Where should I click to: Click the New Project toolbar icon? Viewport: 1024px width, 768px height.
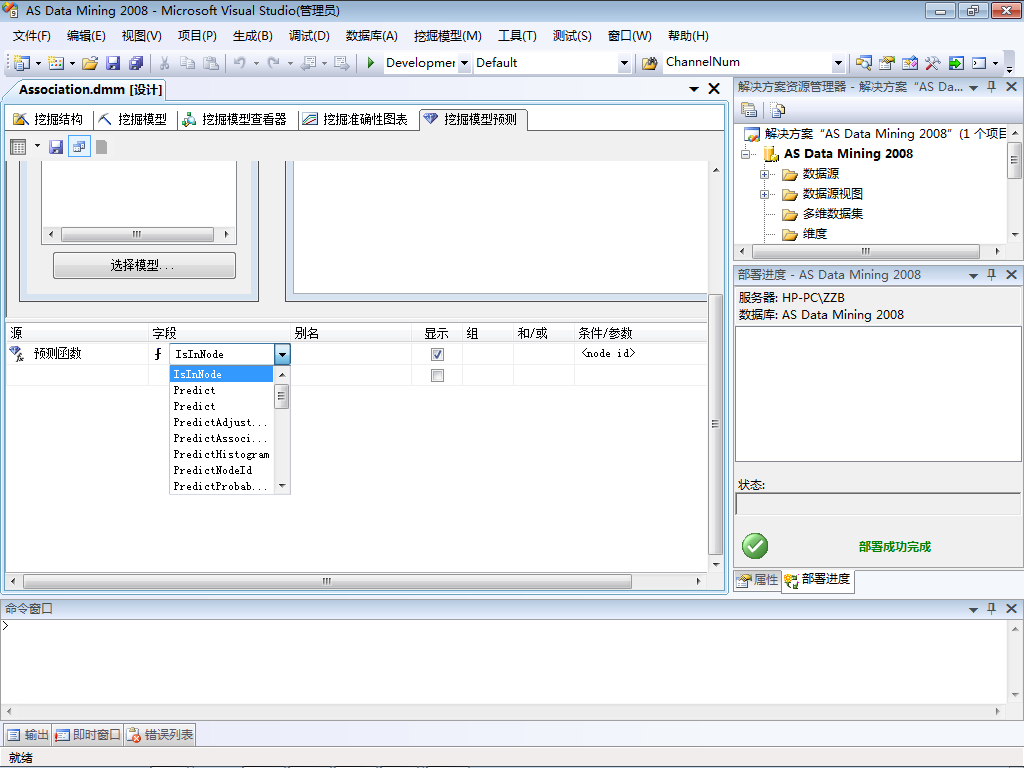click(x=22, y=63)
